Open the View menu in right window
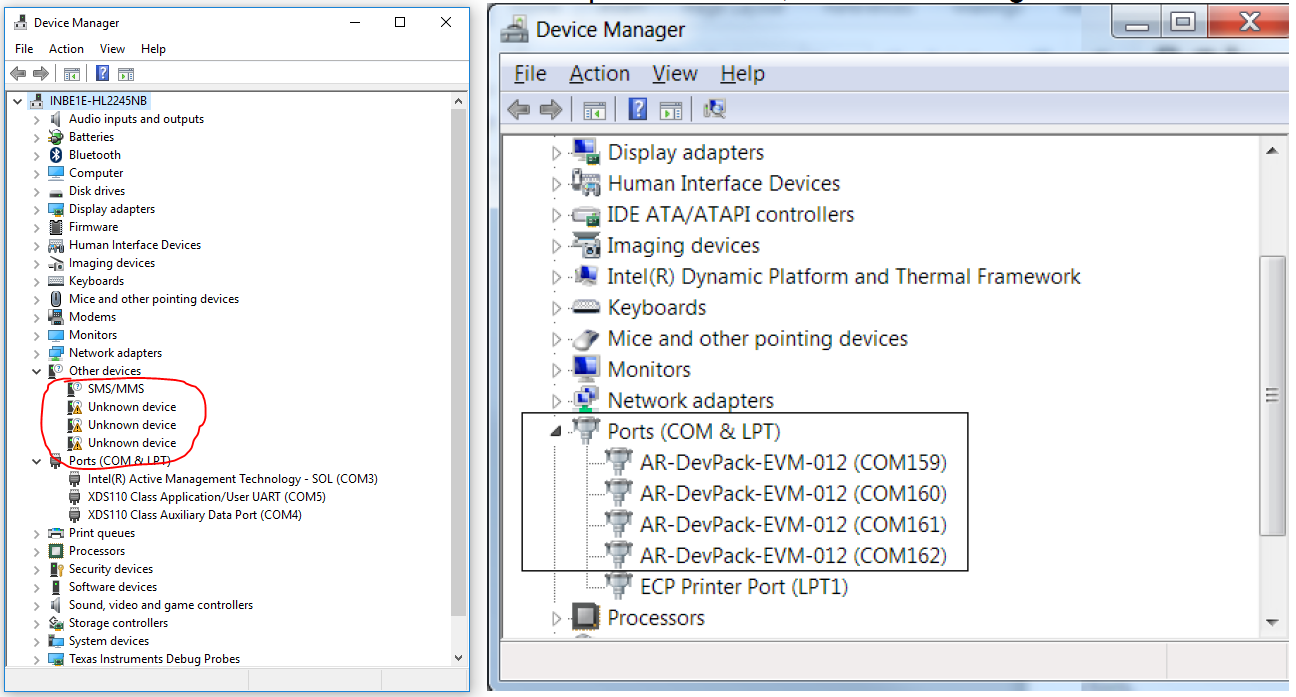This screenshot has height=697, width=1296. click(x=674, y=73)
